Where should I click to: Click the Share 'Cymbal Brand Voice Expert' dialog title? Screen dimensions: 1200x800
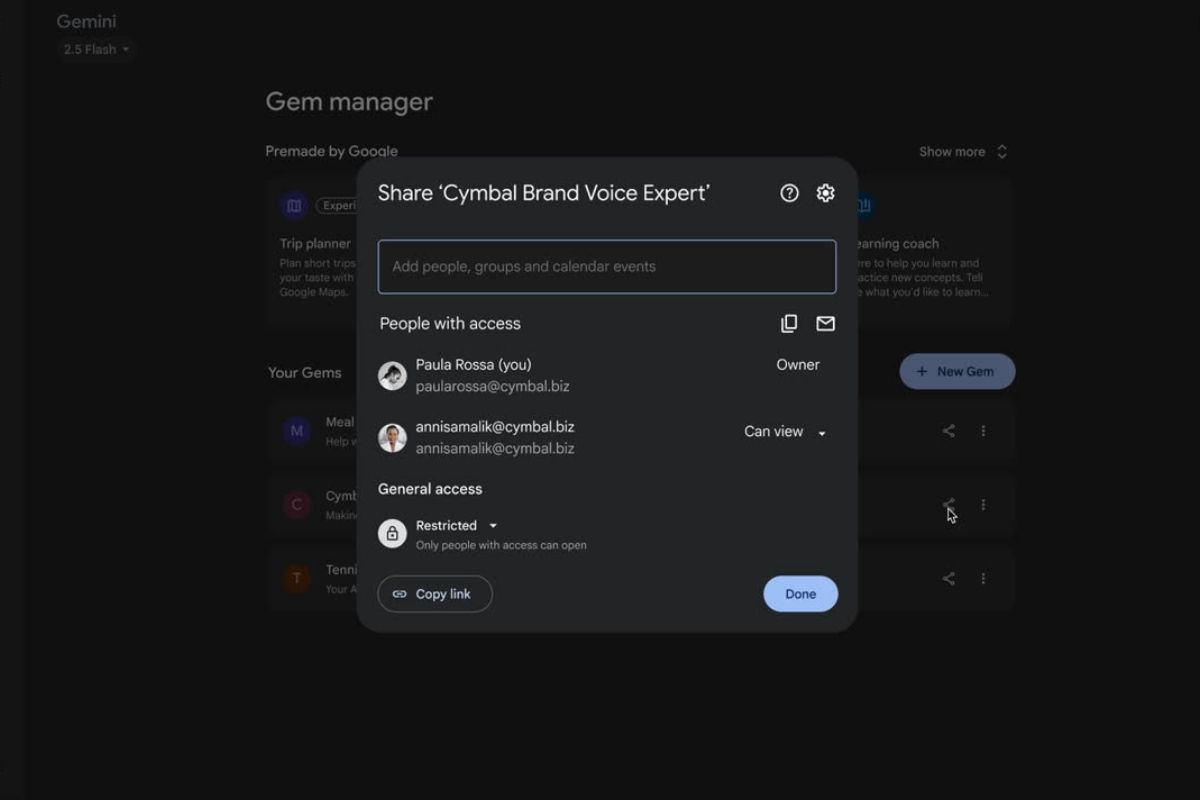[544, 193]
